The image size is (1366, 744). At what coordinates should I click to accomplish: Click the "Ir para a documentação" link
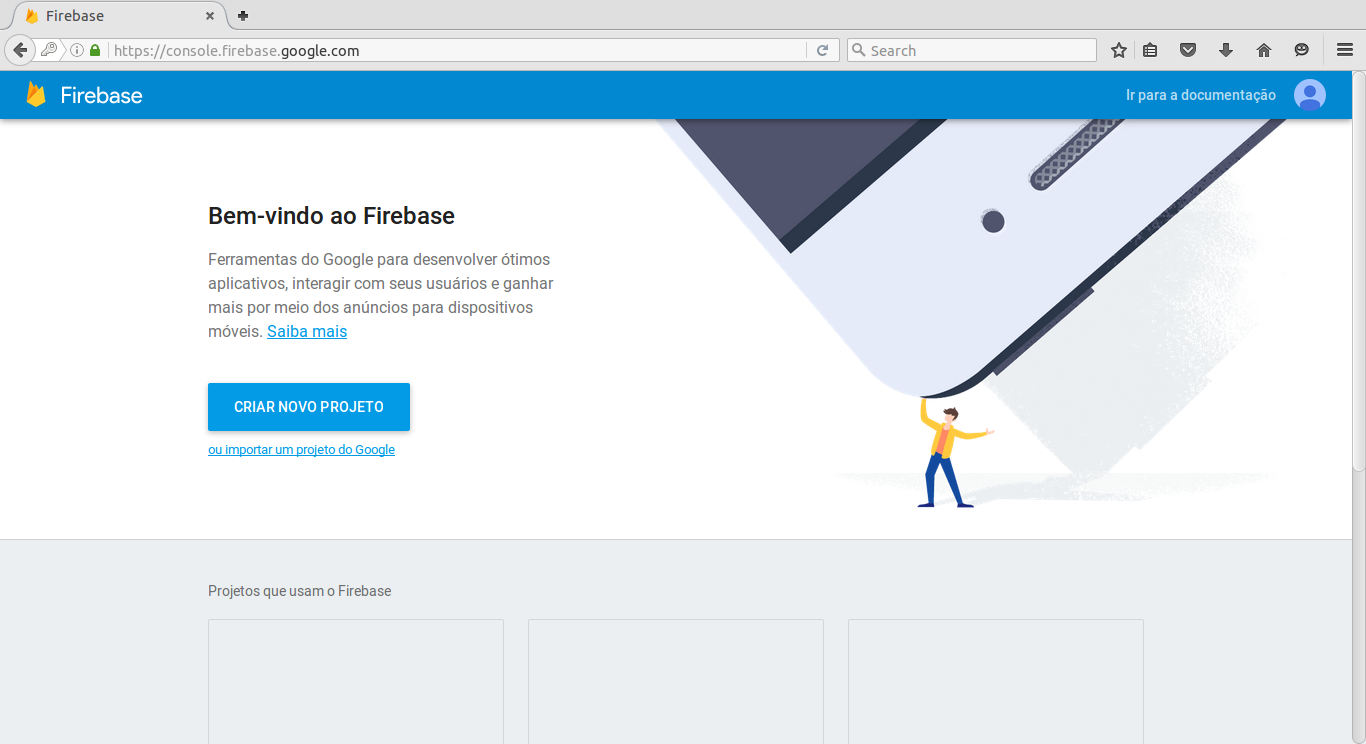1201,95
